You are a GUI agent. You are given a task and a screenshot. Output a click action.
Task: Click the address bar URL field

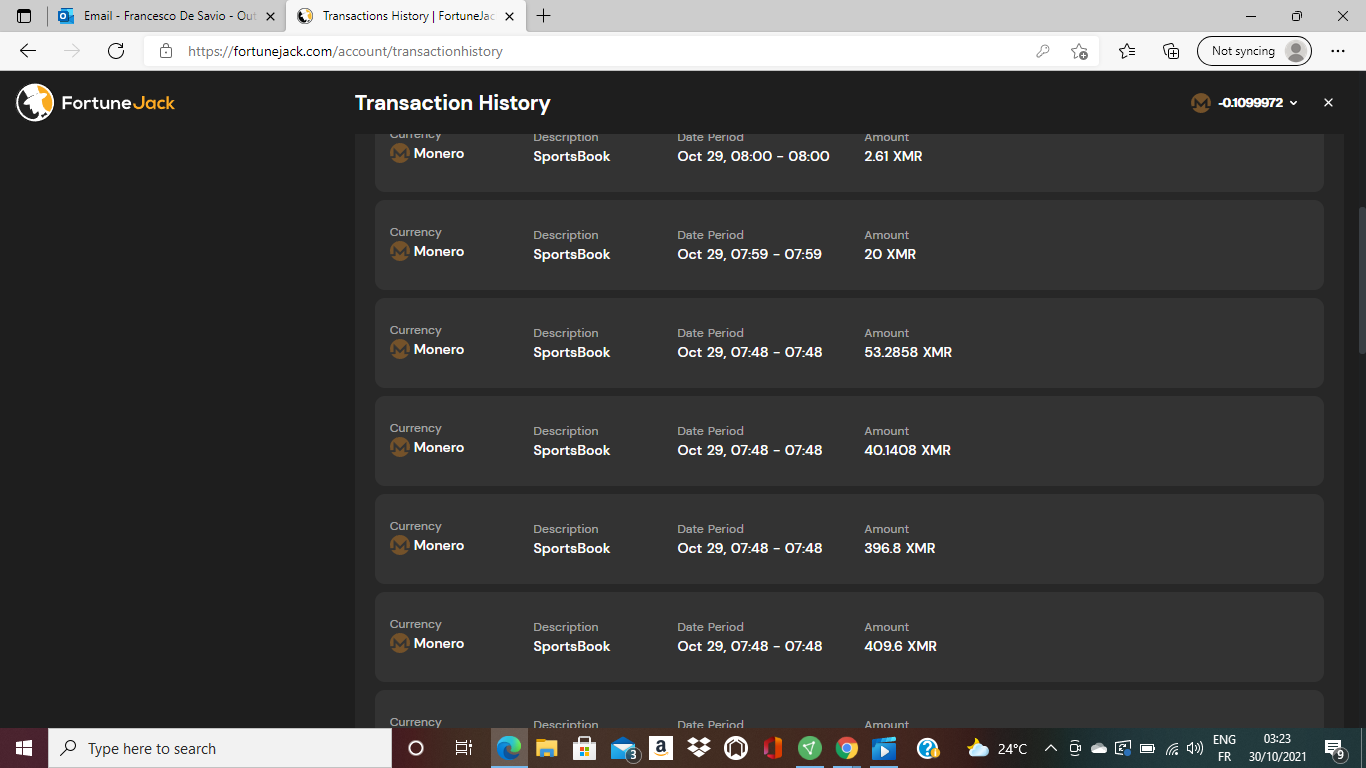click(x=600, y=51)
